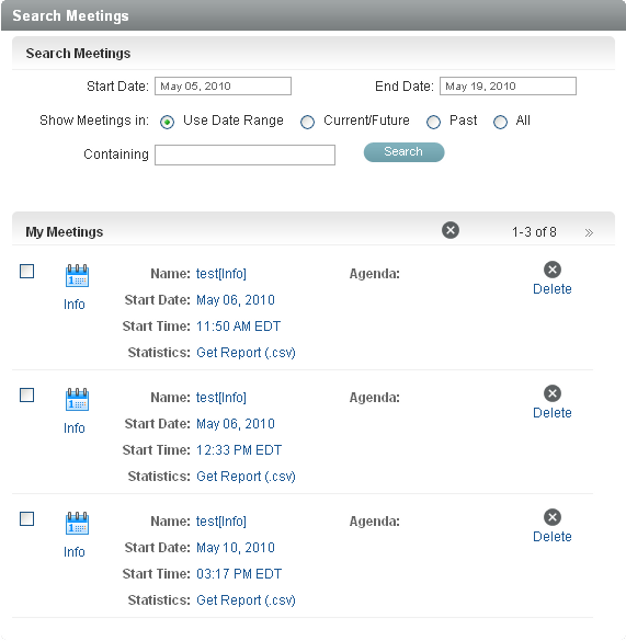Click X icon in My Meetings header

pos(451,230)
